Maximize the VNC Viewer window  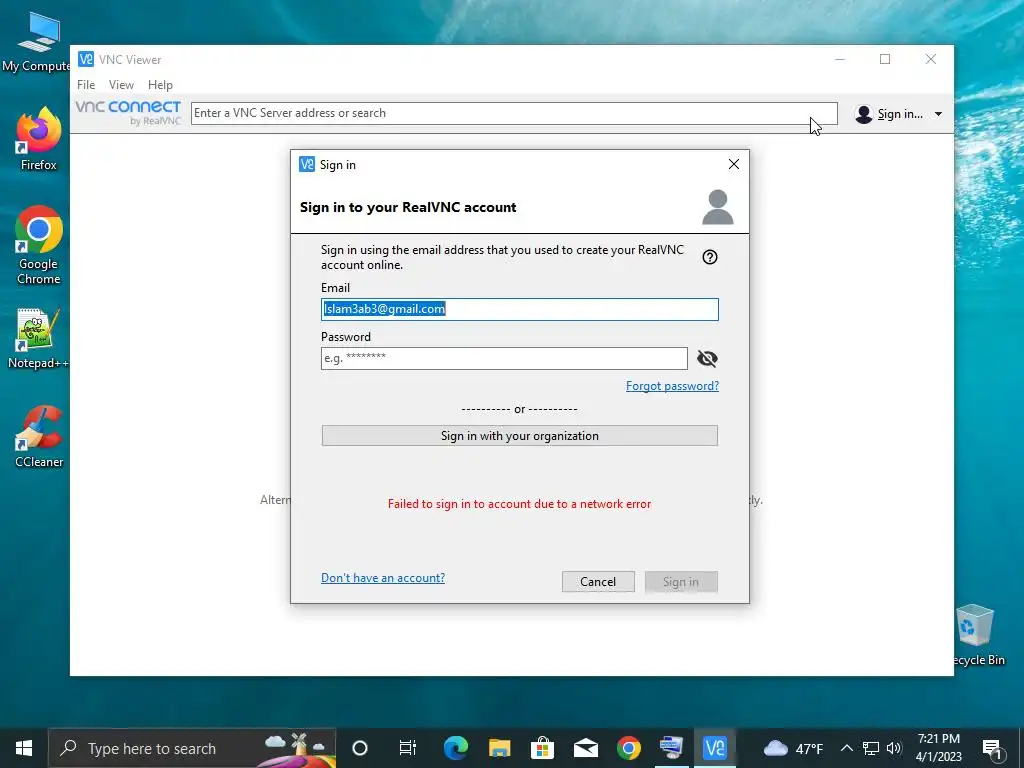pyautogui.click(x=885, y=59)
